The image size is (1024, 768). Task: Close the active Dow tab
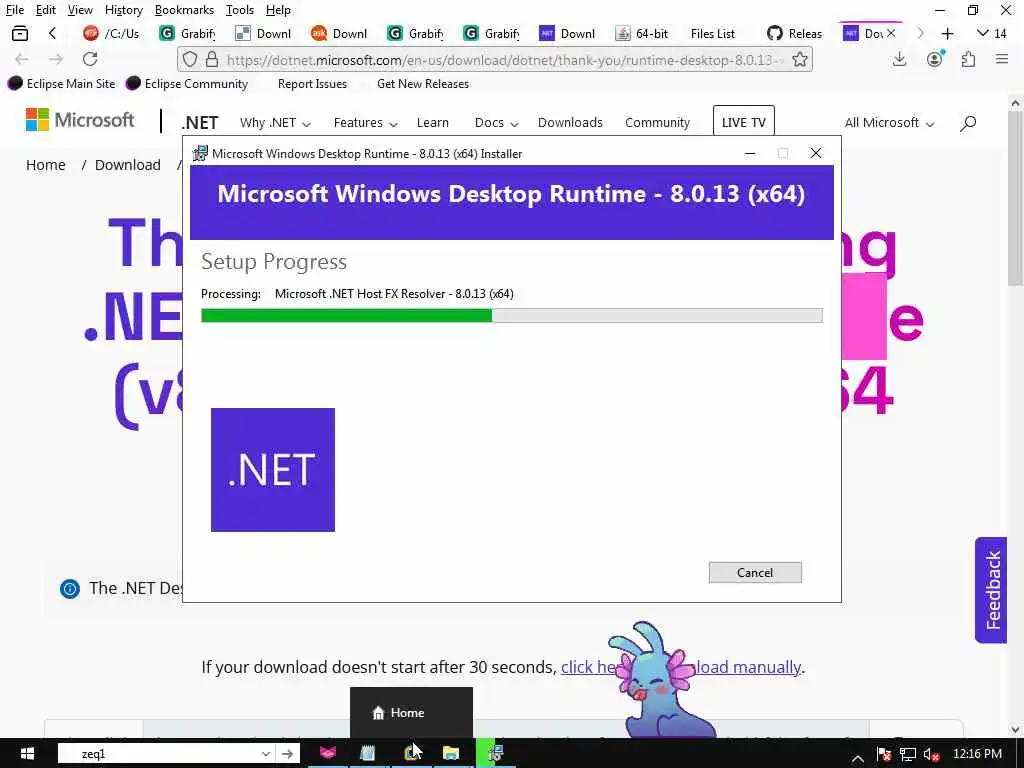tap(891, 33)
